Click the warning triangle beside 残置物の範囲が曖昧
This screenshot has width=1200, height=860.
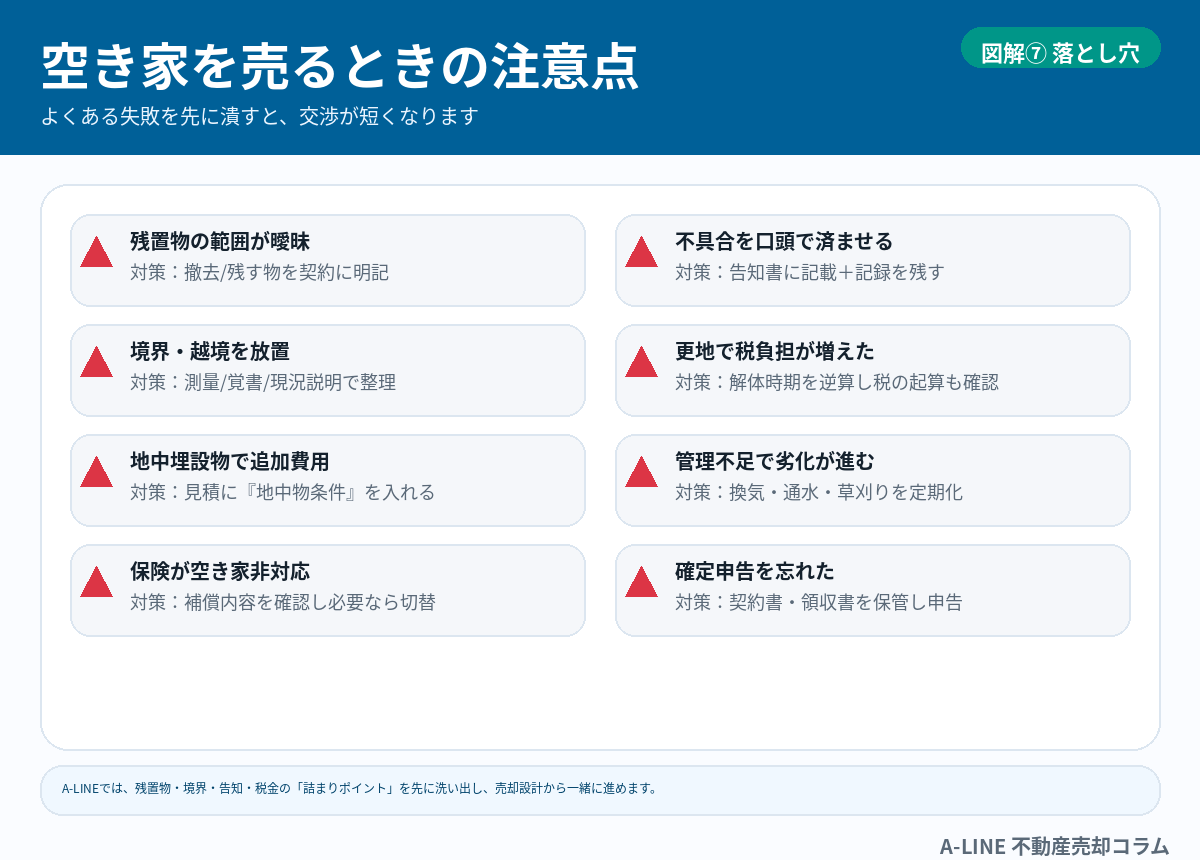click(96, 253)
